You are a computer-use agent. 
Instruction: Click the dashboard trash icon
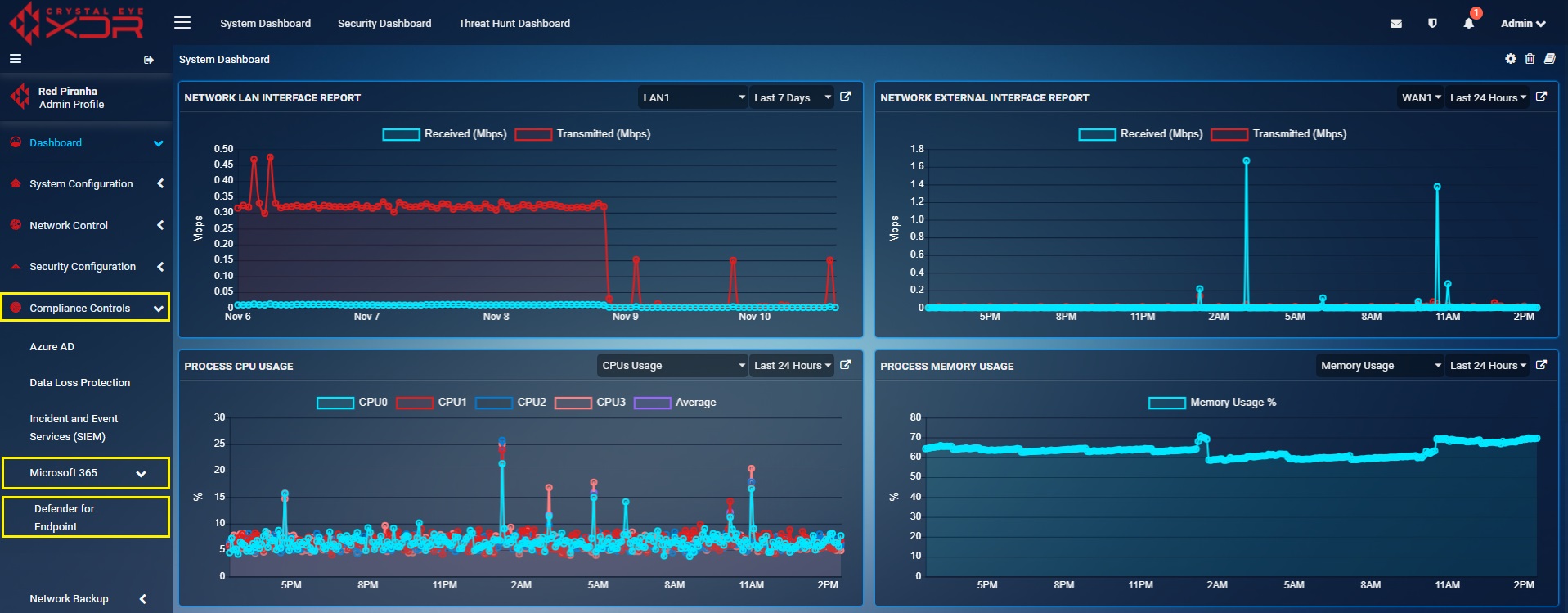coord(1530,59)
